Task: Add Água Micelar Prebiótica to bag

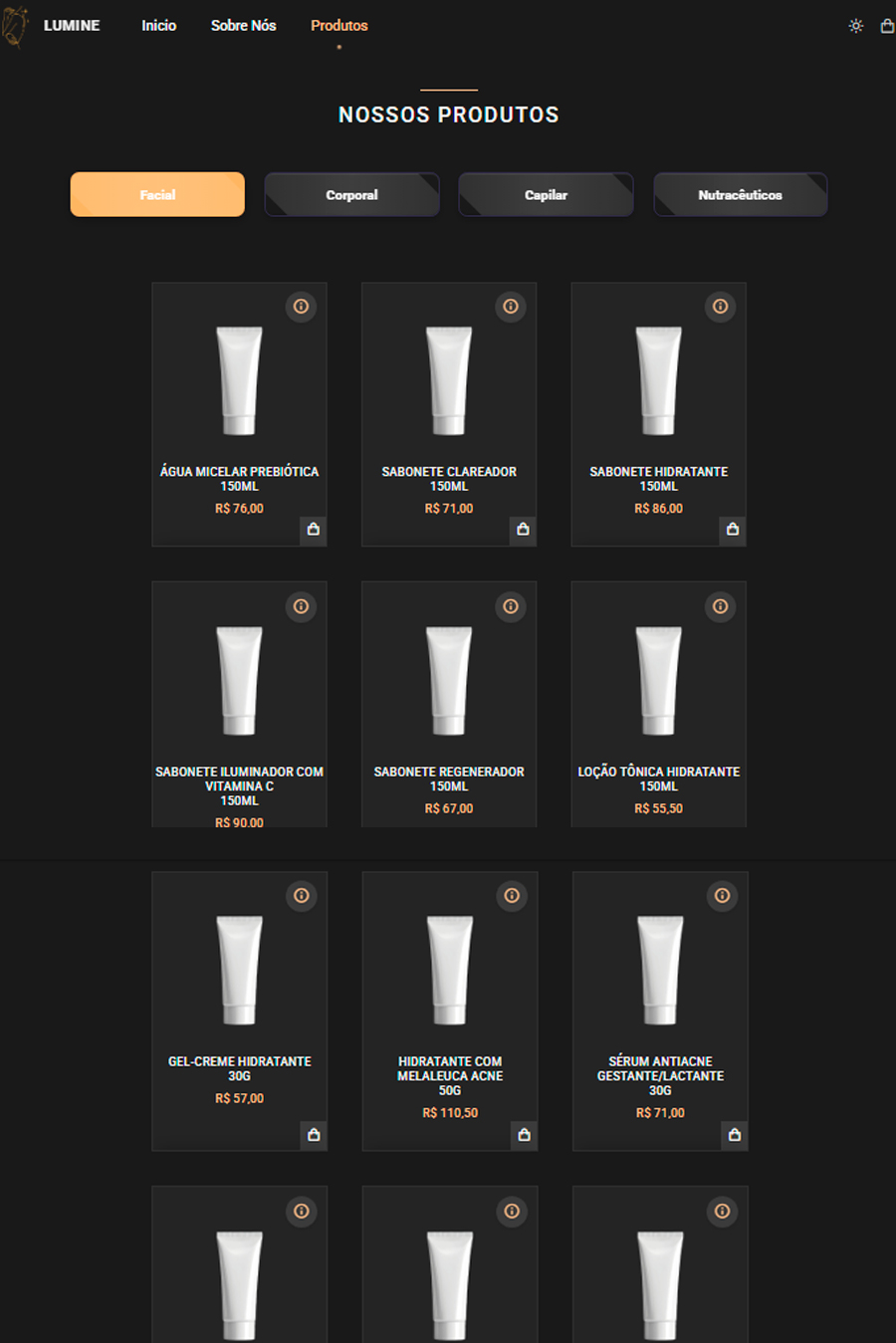Action: coord(314,530)
